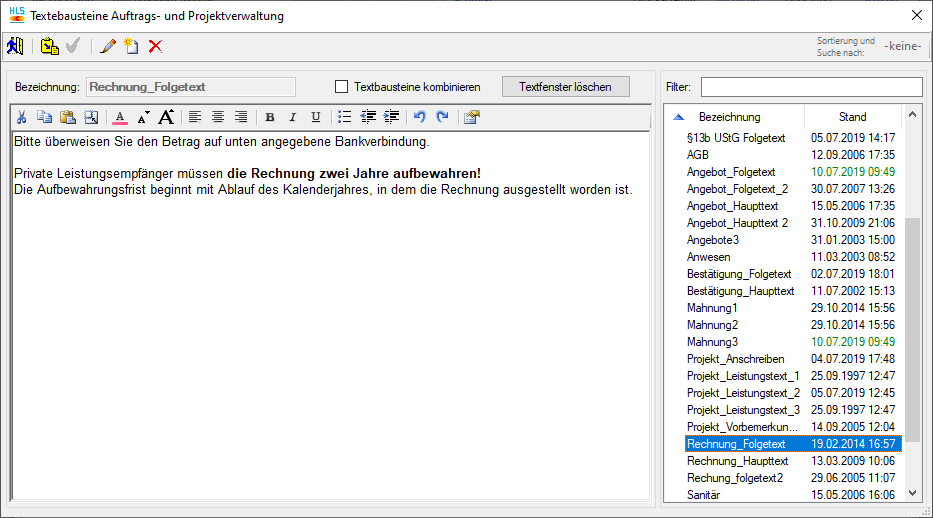Click the exit door icon in toolbar
Screen dimensions: 933x518
pyautogui.click(x=14, y=46)
